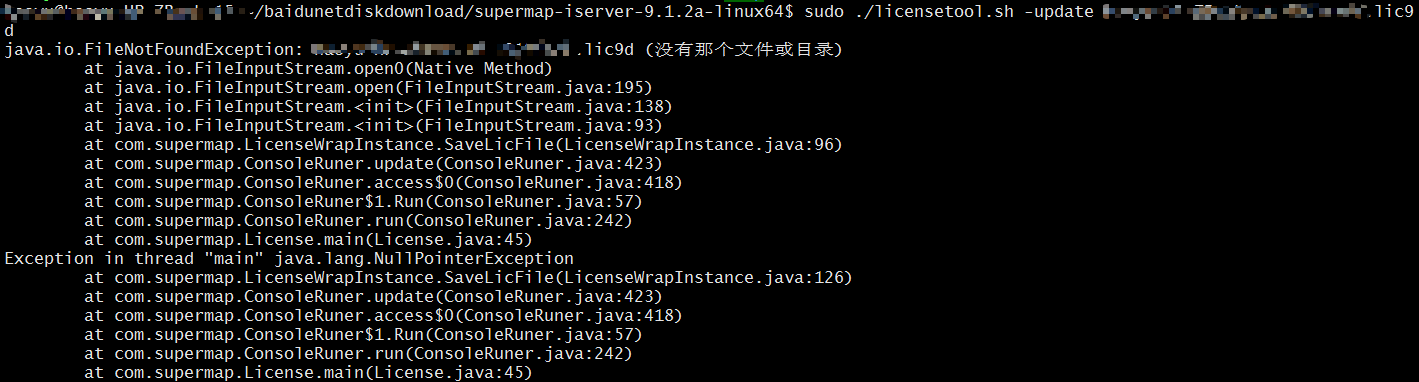Screen dimensions: 1419x382
Task: Click the wrapped 'd' character on second line
Action: click(9, 31)
